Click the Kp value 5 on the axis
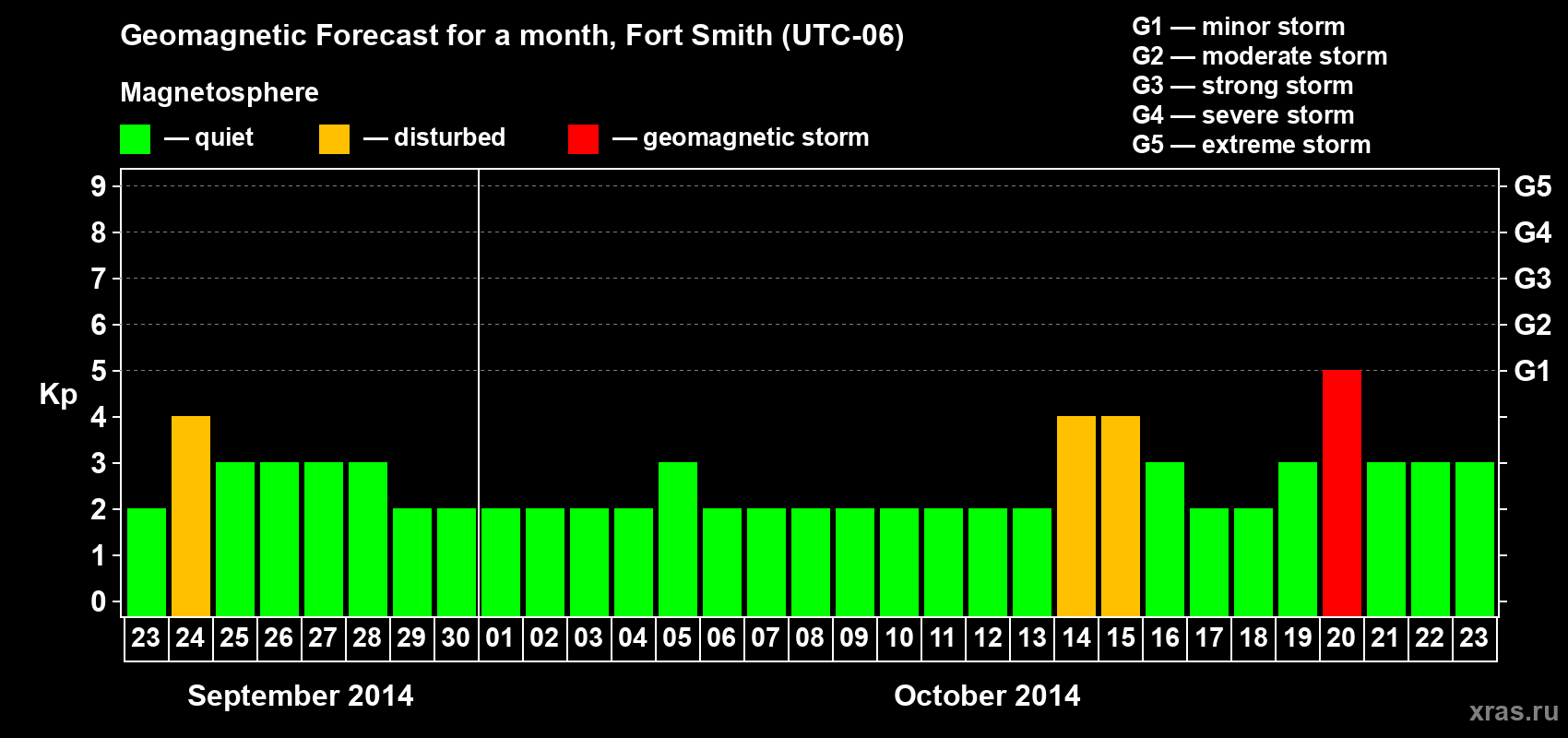Image resolution: width=1568 pixels, height=738 pixels. (x=99, y=371)
